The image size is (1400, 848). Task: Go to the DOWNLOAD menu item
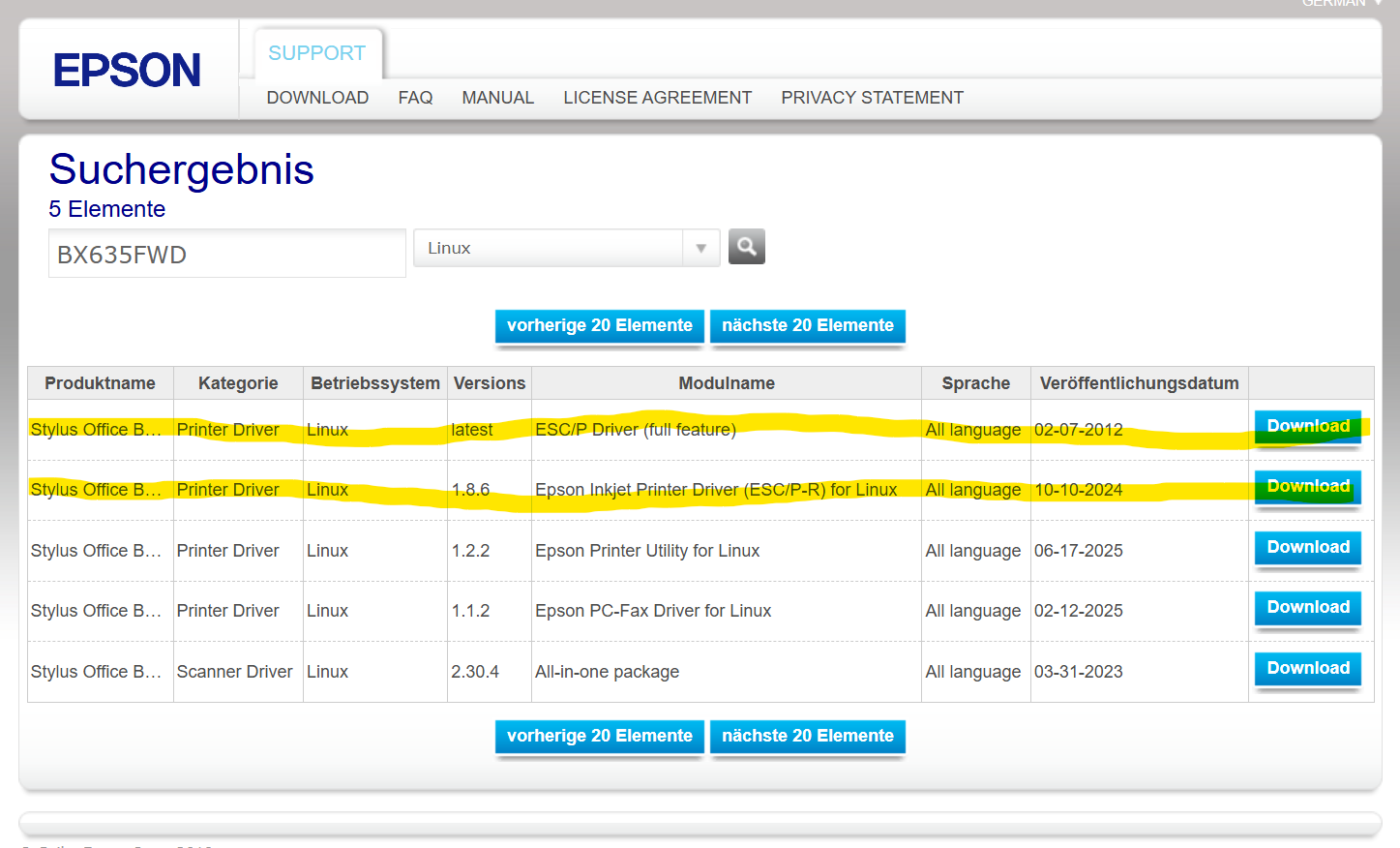(x=317, y=98)
